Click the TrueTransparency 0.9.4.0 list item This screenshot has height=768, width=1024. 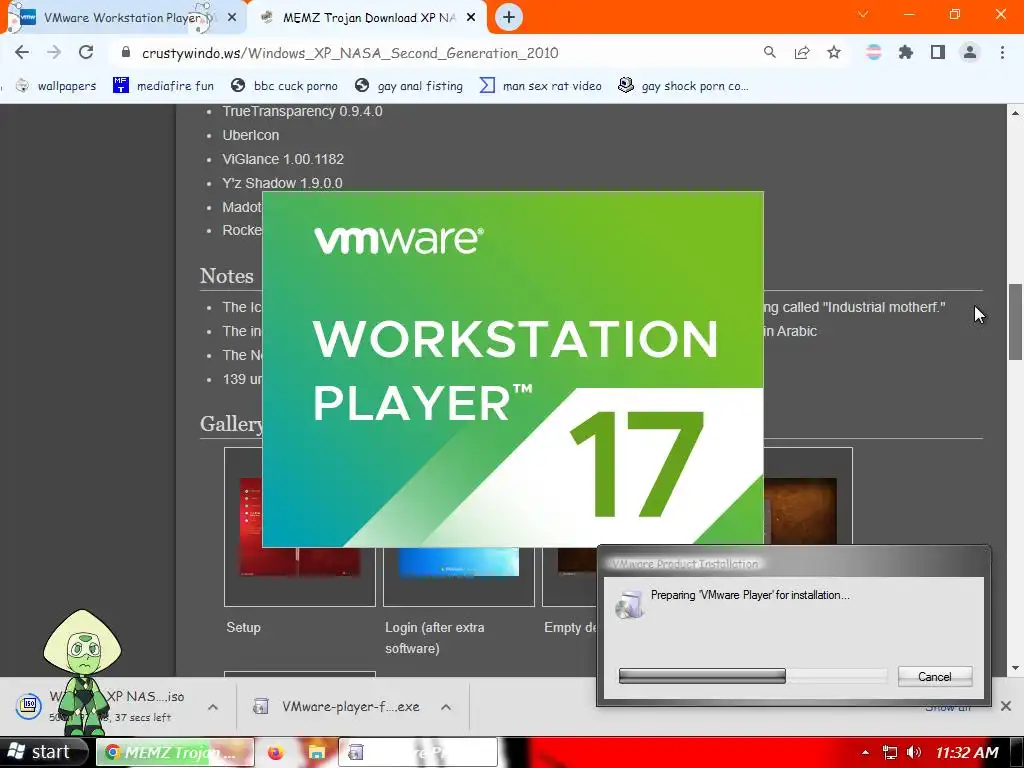pyautogui.click(x=302, y=111)
